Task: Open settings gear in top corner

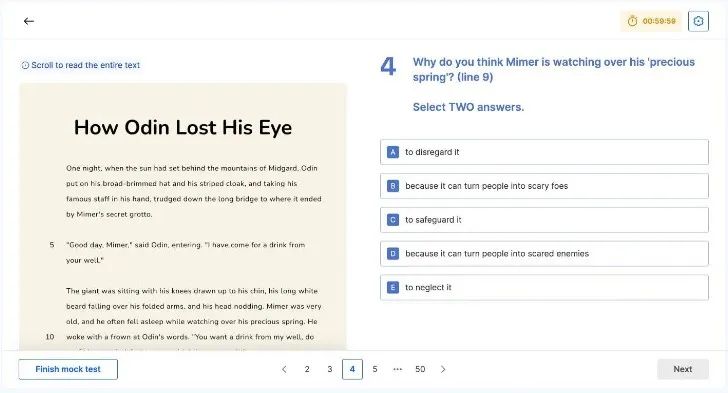Action: coord(698,21)
